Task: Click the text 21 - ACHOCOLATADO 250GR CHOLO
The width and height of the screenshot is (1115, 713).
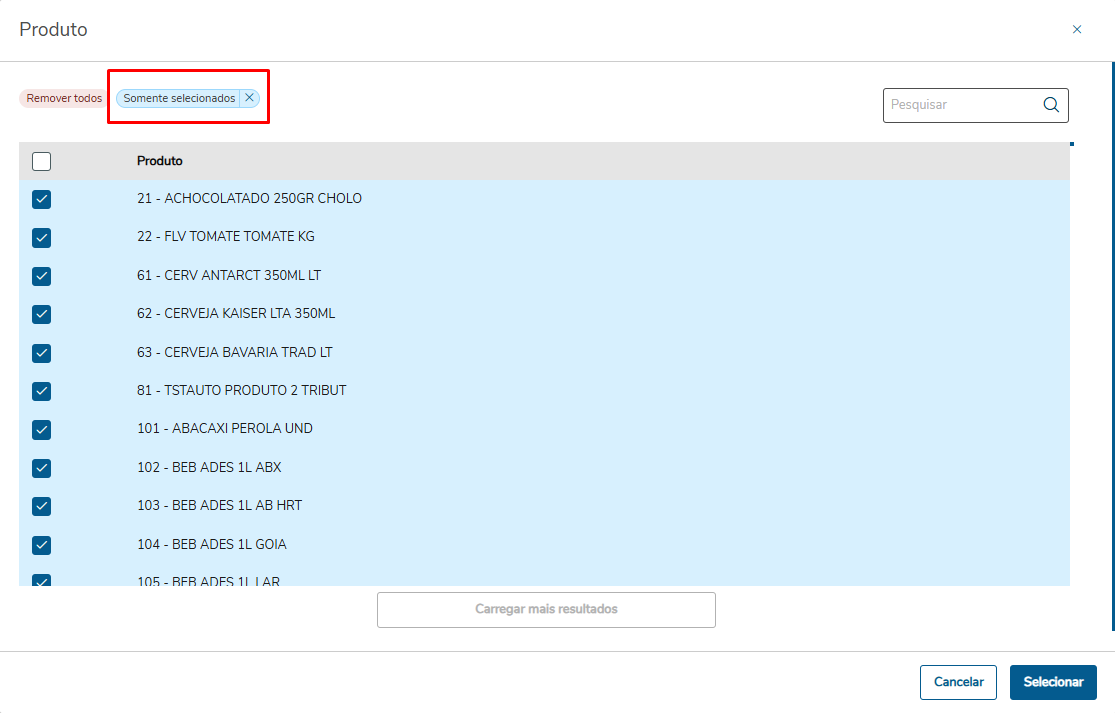Action: (x=250, y=198)
